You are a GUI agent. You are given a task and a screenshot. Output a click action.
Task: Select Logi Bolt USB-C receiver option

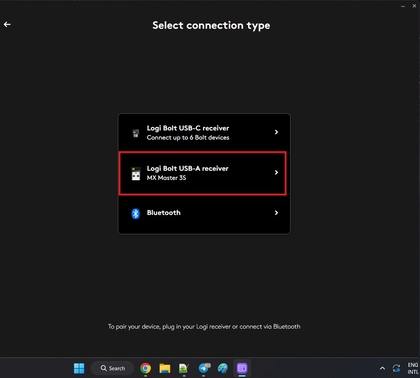tap(204, 133)
